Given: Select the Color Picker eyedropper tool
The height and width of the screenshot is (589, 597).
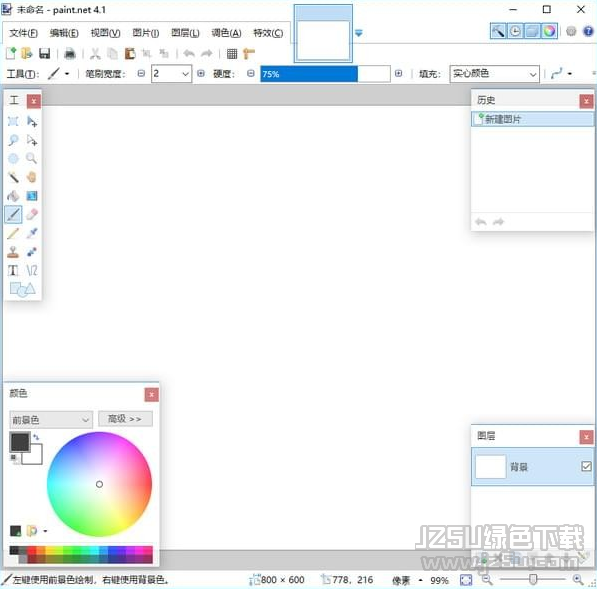Looking at the screenshot, I should (x=32, y=233).
